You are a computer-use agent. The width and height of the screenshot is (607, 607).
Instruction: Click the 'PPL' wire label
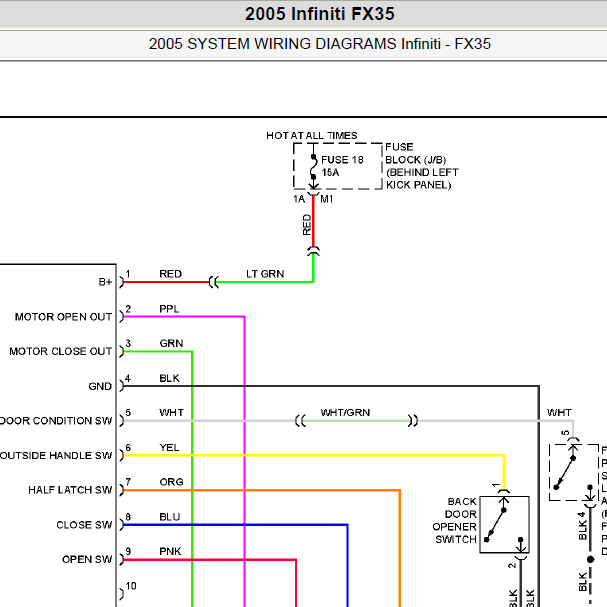coord(169,309)
